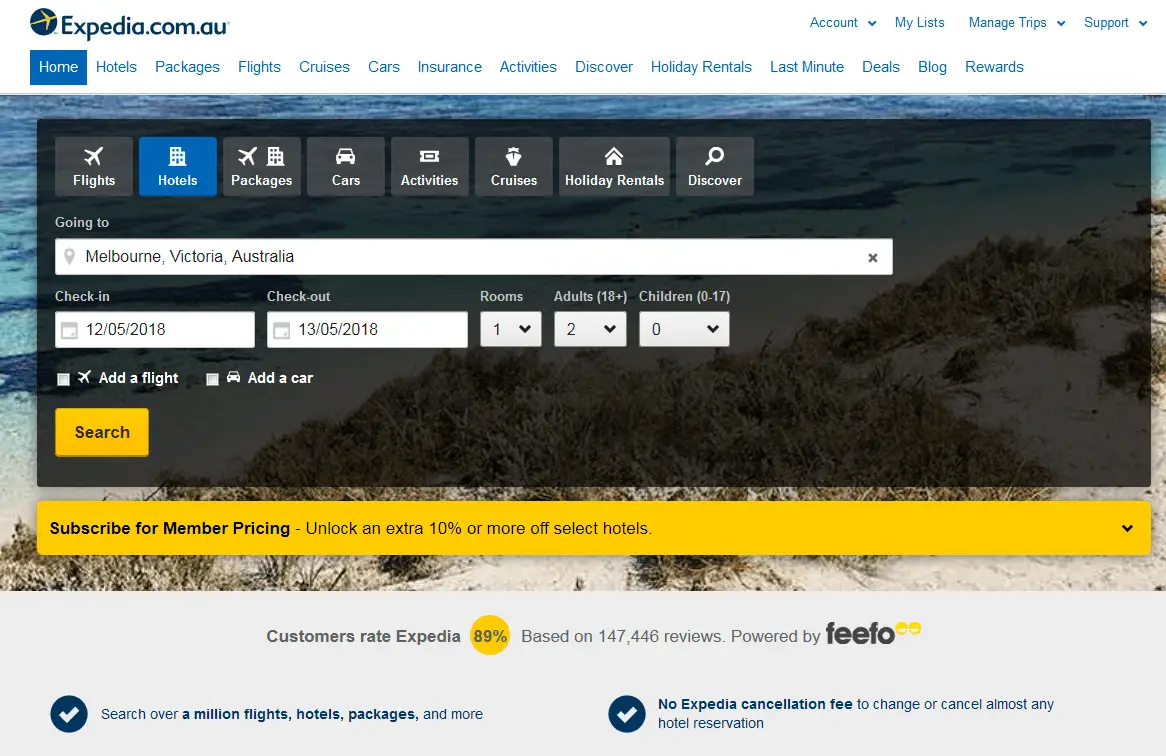Open the Holiday Rentals search tab
The width and height of the screenshot is (1166, 756).
(614, 167)
